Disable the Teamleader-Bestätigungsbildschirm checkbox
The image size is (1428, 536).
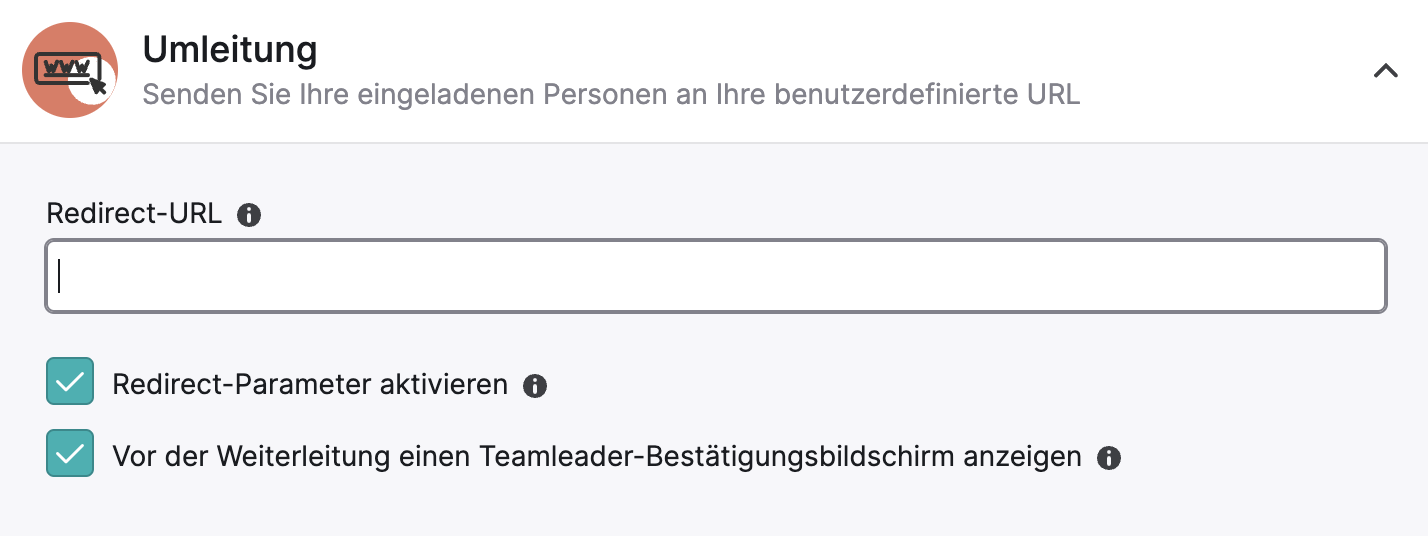click(x=70, y=453)
